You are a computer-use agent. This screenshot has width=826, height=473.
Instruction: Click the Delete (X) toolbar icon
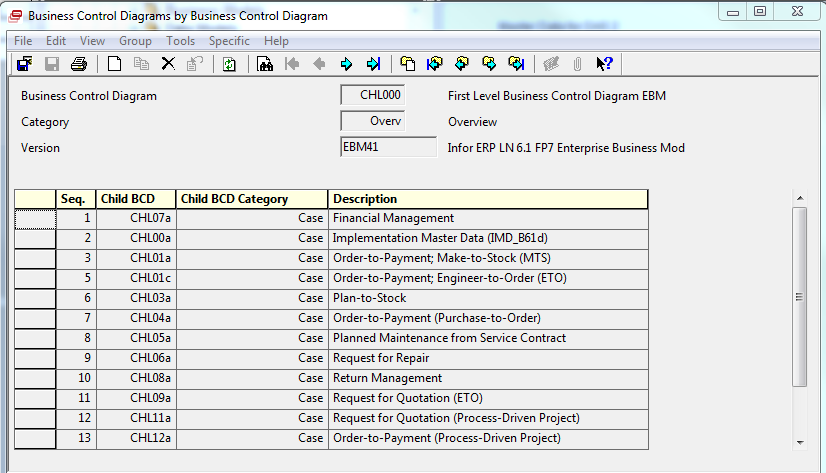coord(168,64)
